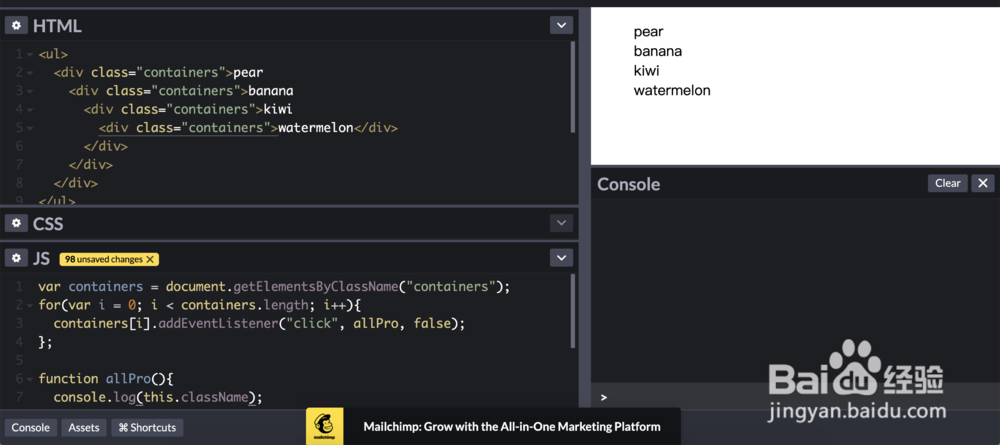Open the HTML editor settings gear

[17, 25]
